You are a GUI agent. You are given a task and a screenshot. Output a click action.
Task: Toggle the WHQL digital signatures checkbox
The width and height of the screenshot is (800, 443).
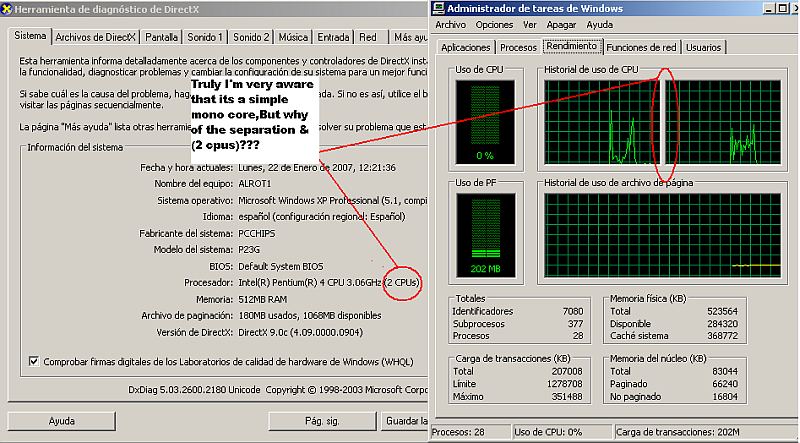(x=34, y=362)
